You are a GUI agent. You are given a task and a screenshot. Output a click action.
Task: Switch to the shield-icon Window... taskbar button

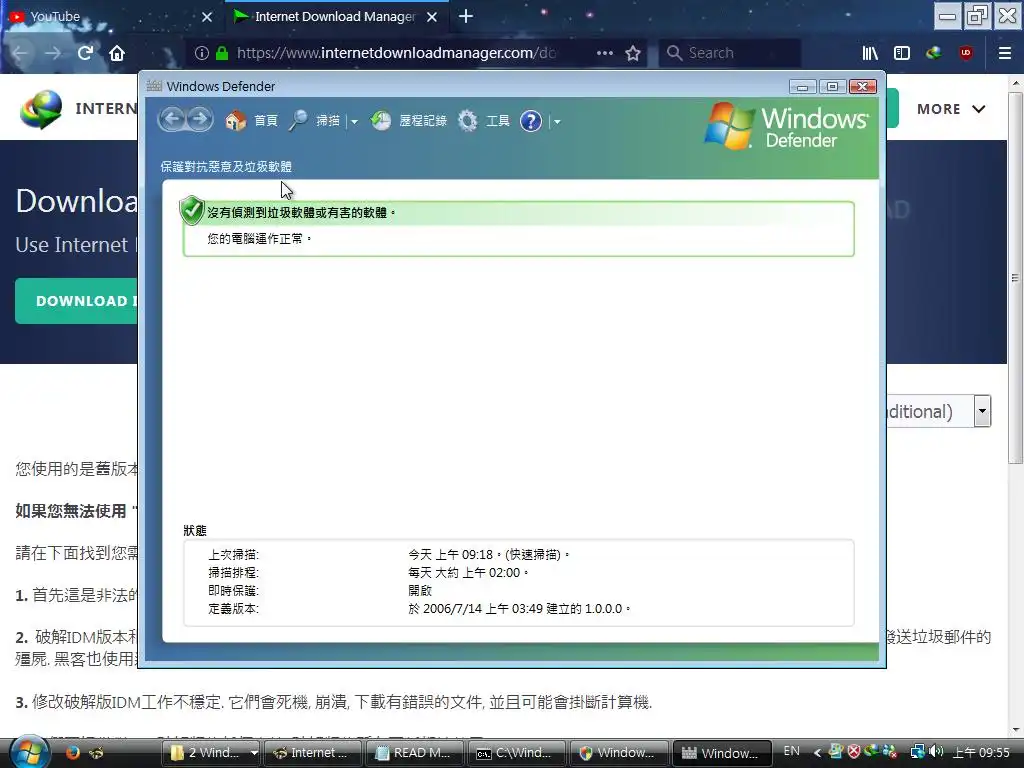coord(619,753)
